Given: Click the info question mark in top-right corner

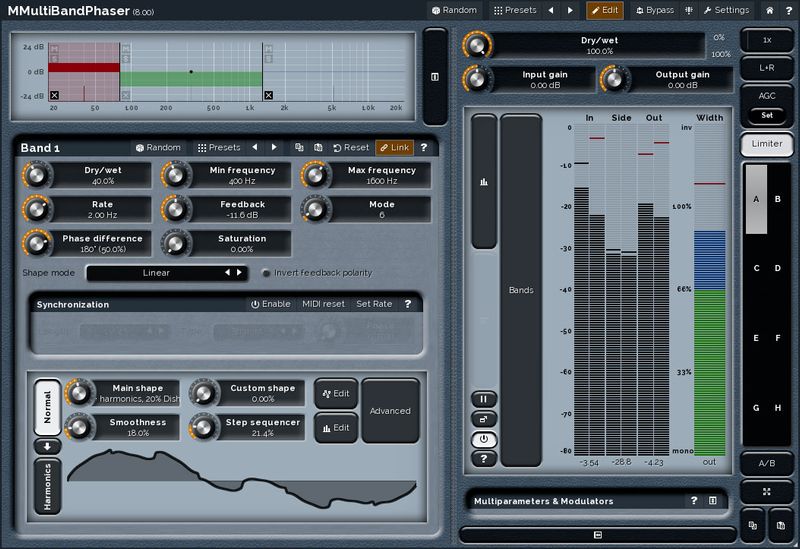Looking at the screenshot, I should click(x=788, y=10).
